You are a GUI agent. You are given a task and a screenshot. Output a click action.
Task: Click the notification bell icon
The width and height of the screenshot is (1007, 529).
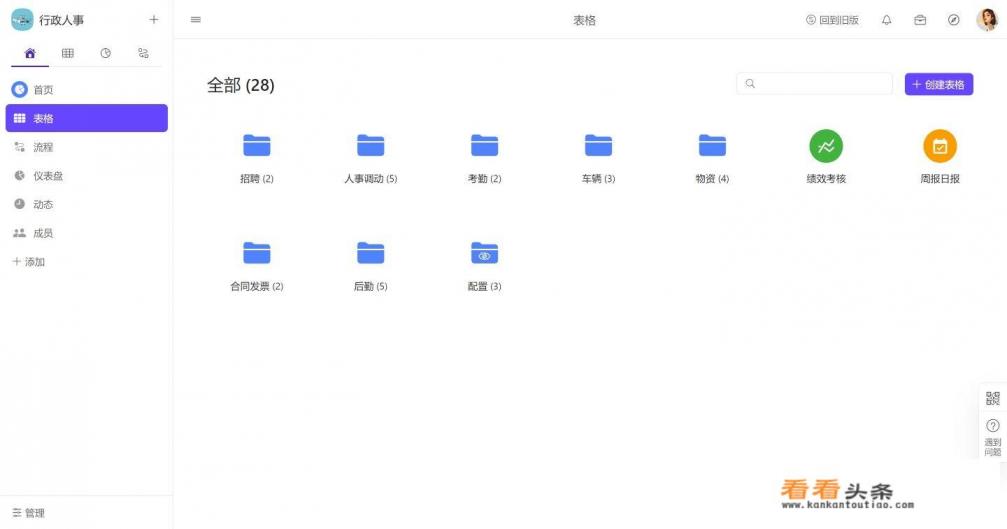coord(886,20)
